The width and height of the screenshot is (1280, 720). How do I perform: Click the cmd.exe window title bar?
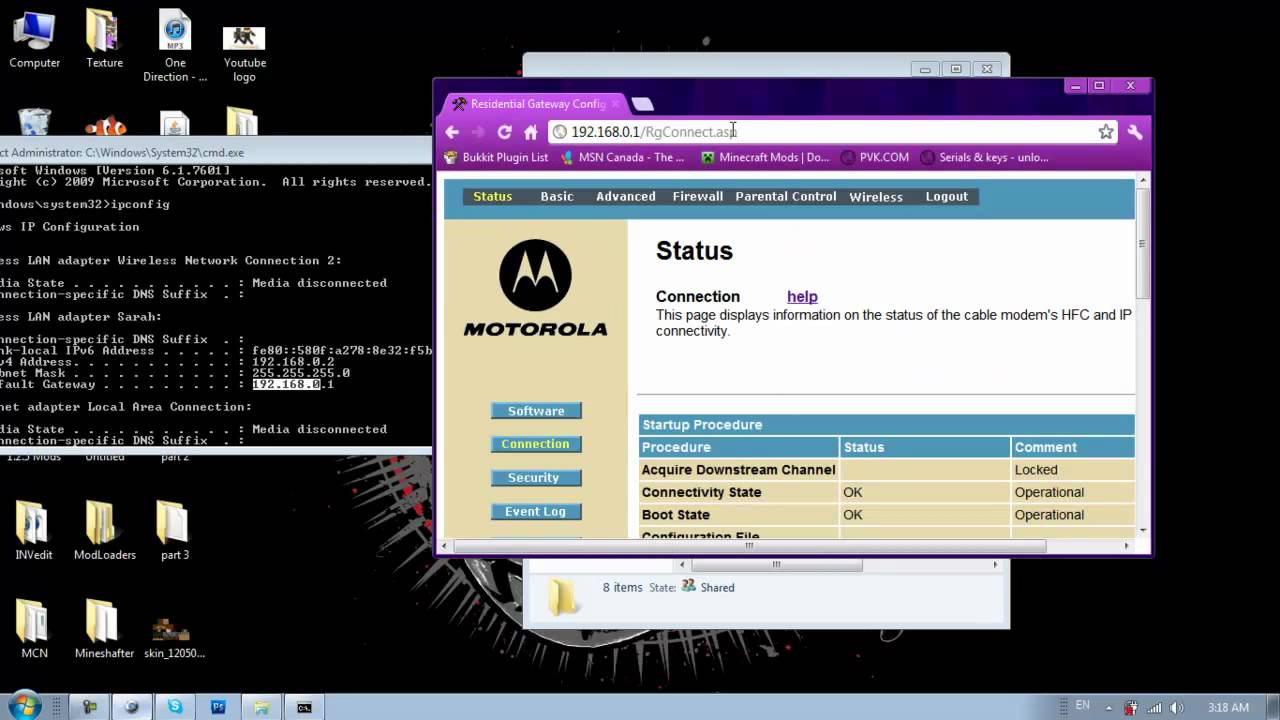tap(215, 152)
